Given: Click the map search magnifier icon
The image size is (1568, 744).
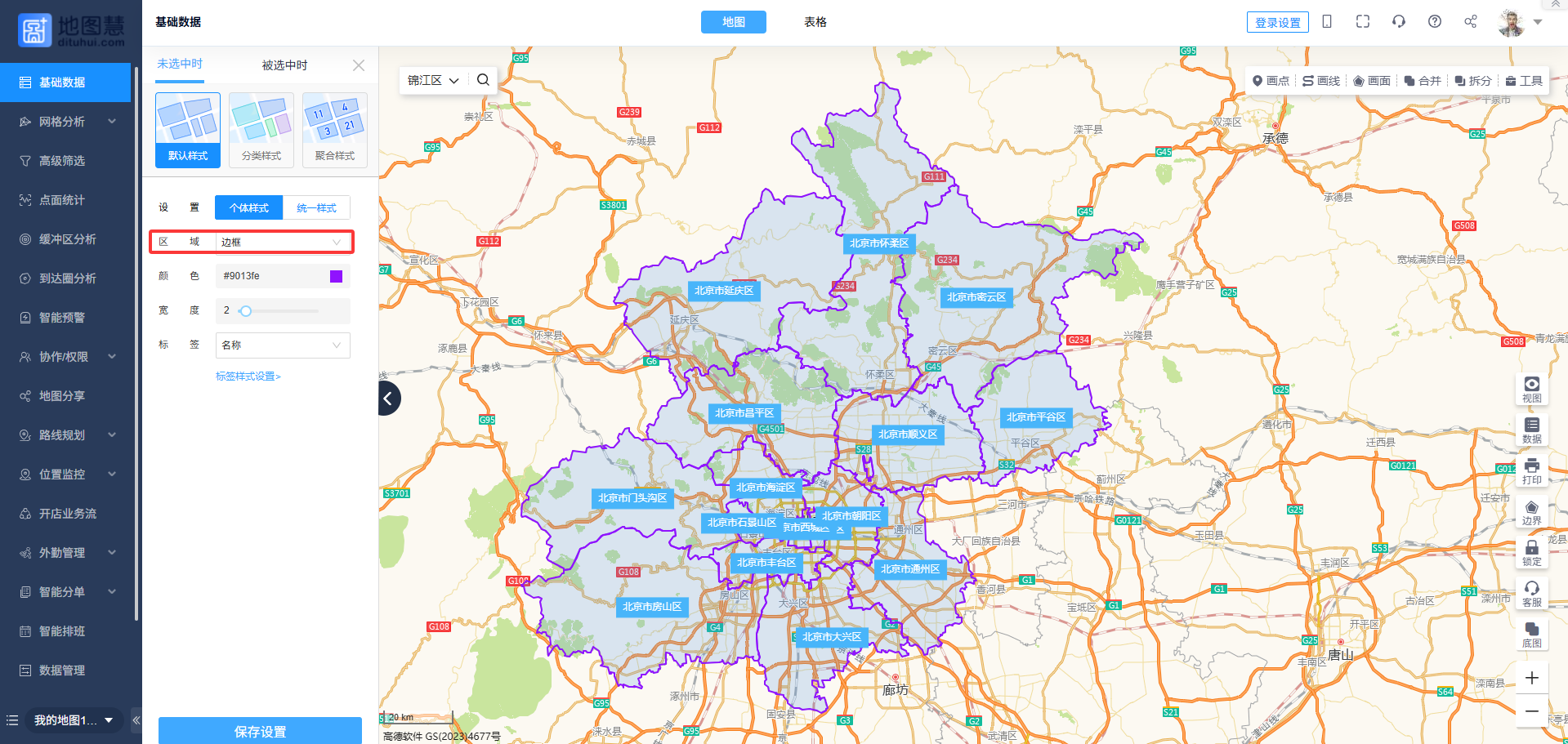Looking at the screenshot, I should point(483,80).
